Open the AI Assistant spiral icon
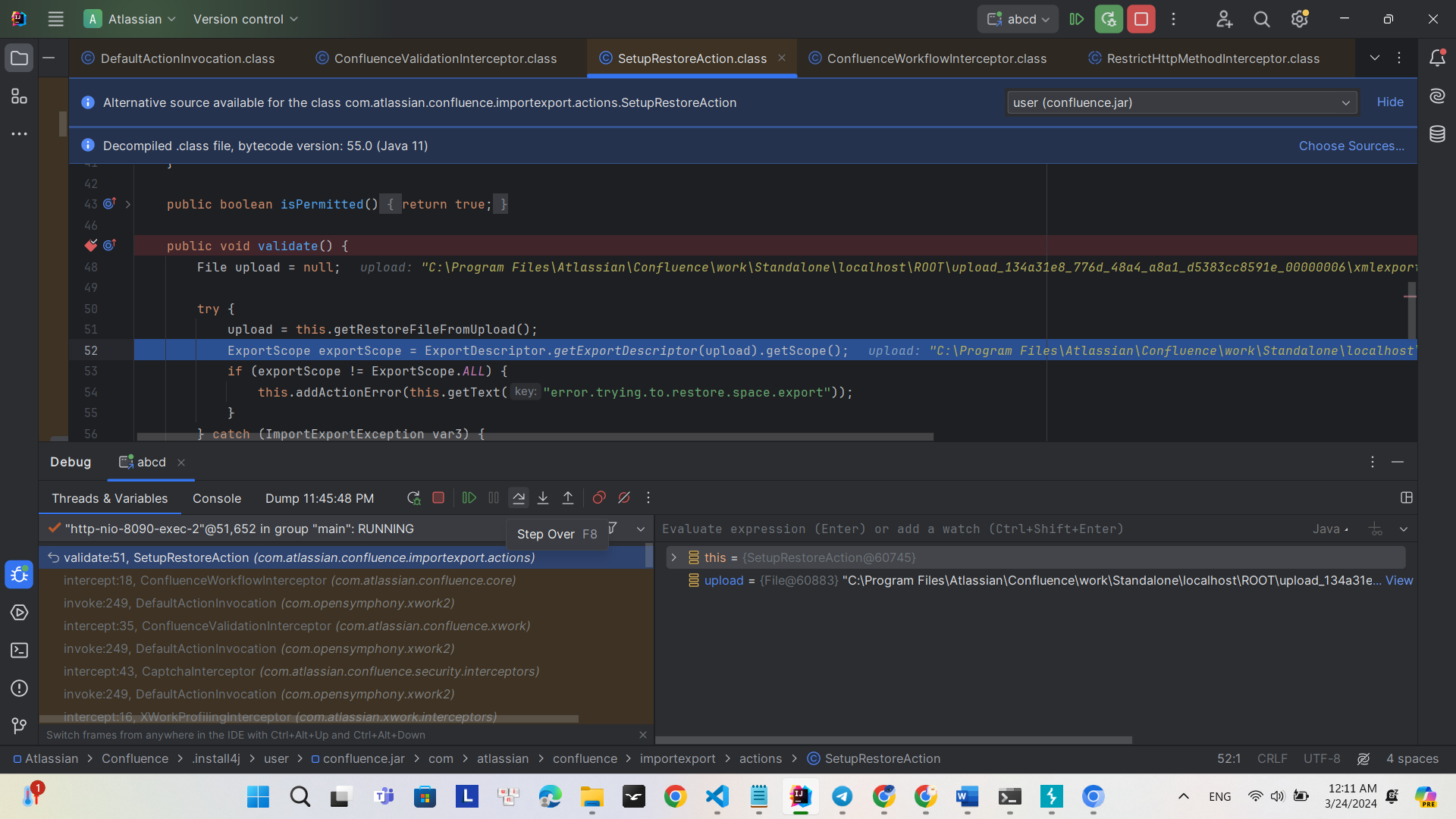Image resolution: width=1456 pixels, height=819 pixels. (1437, 96)
